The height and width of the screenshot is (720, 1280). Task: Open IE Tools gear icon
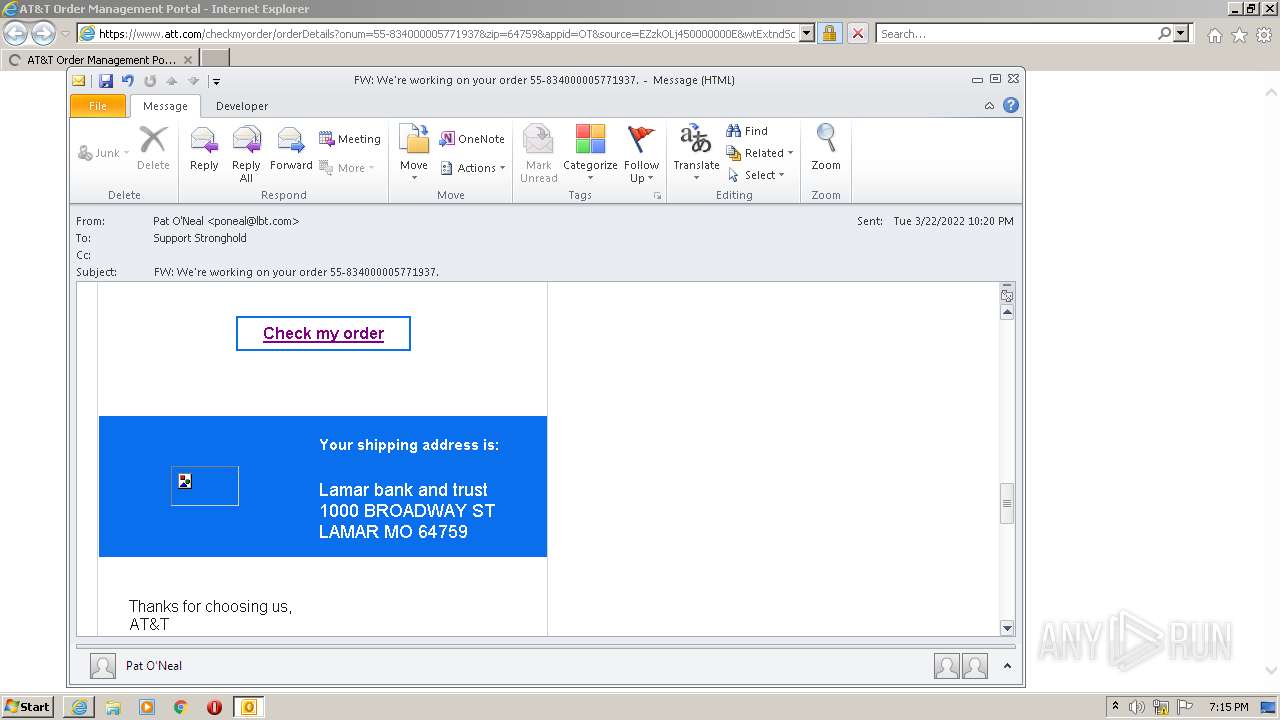coord(1265,35)
